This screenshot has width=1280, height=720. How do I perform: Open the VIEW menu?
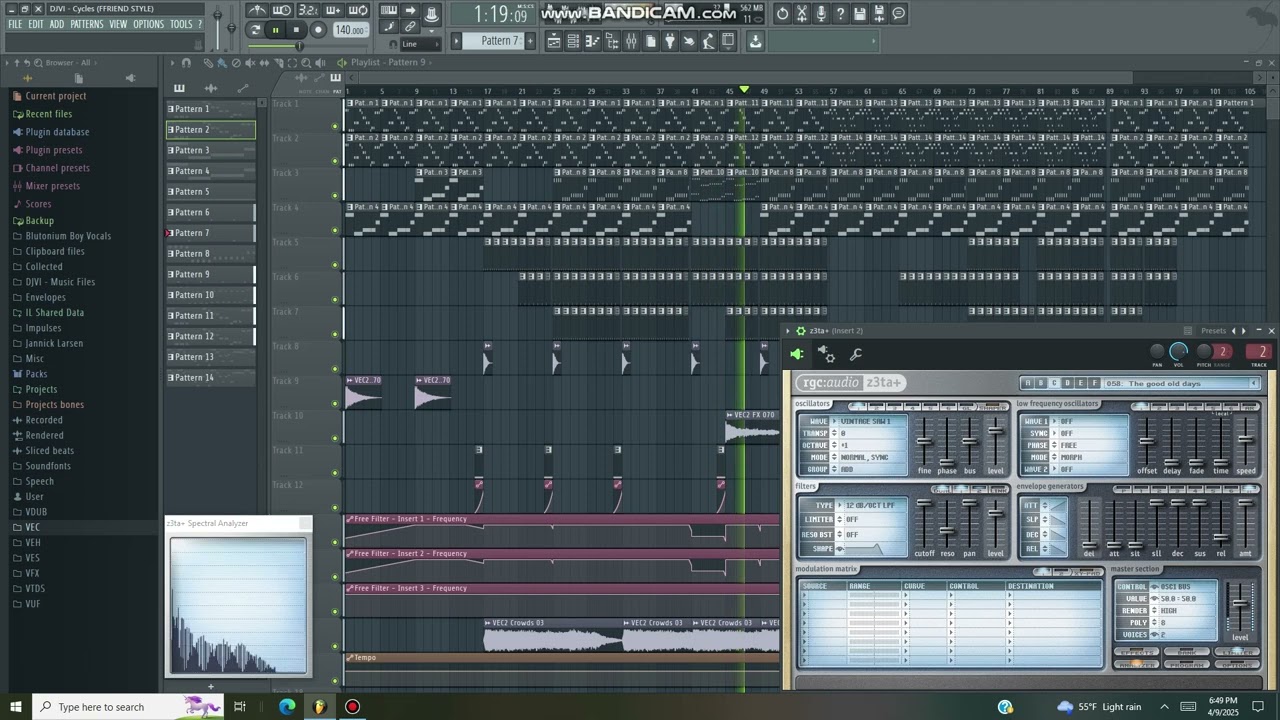[118, 24]
